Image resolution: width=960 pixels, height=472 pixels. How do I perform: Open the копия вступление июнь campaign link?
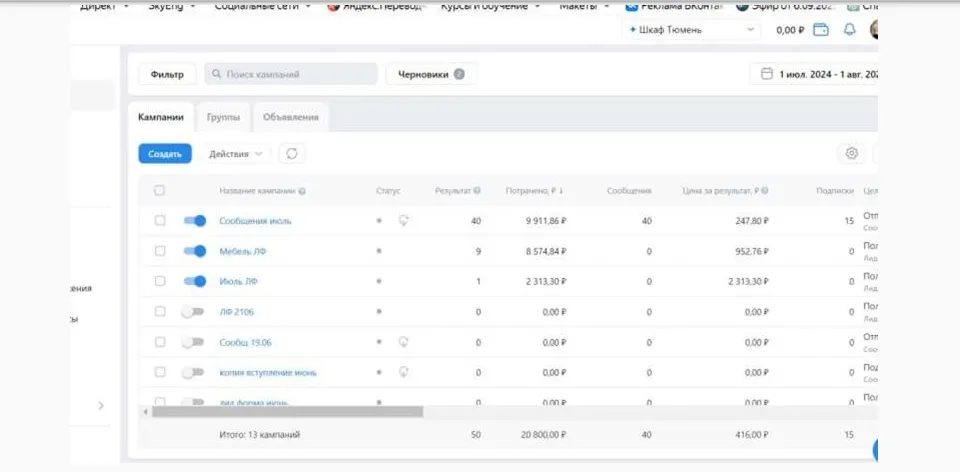[268, 372]
